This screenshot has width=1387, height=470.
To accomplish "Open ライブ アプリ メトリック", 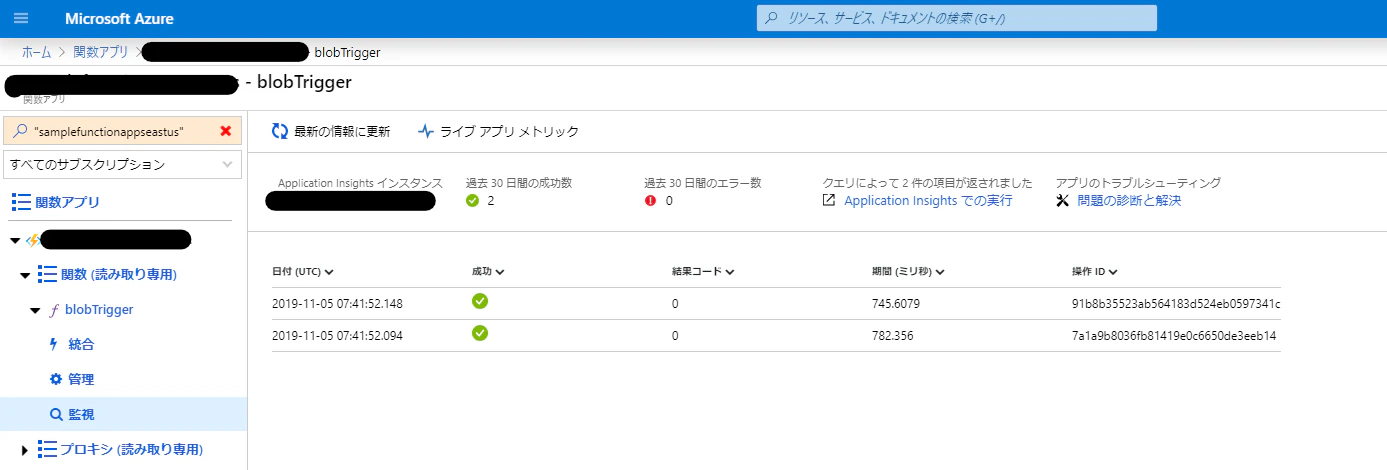I will 509,131.
